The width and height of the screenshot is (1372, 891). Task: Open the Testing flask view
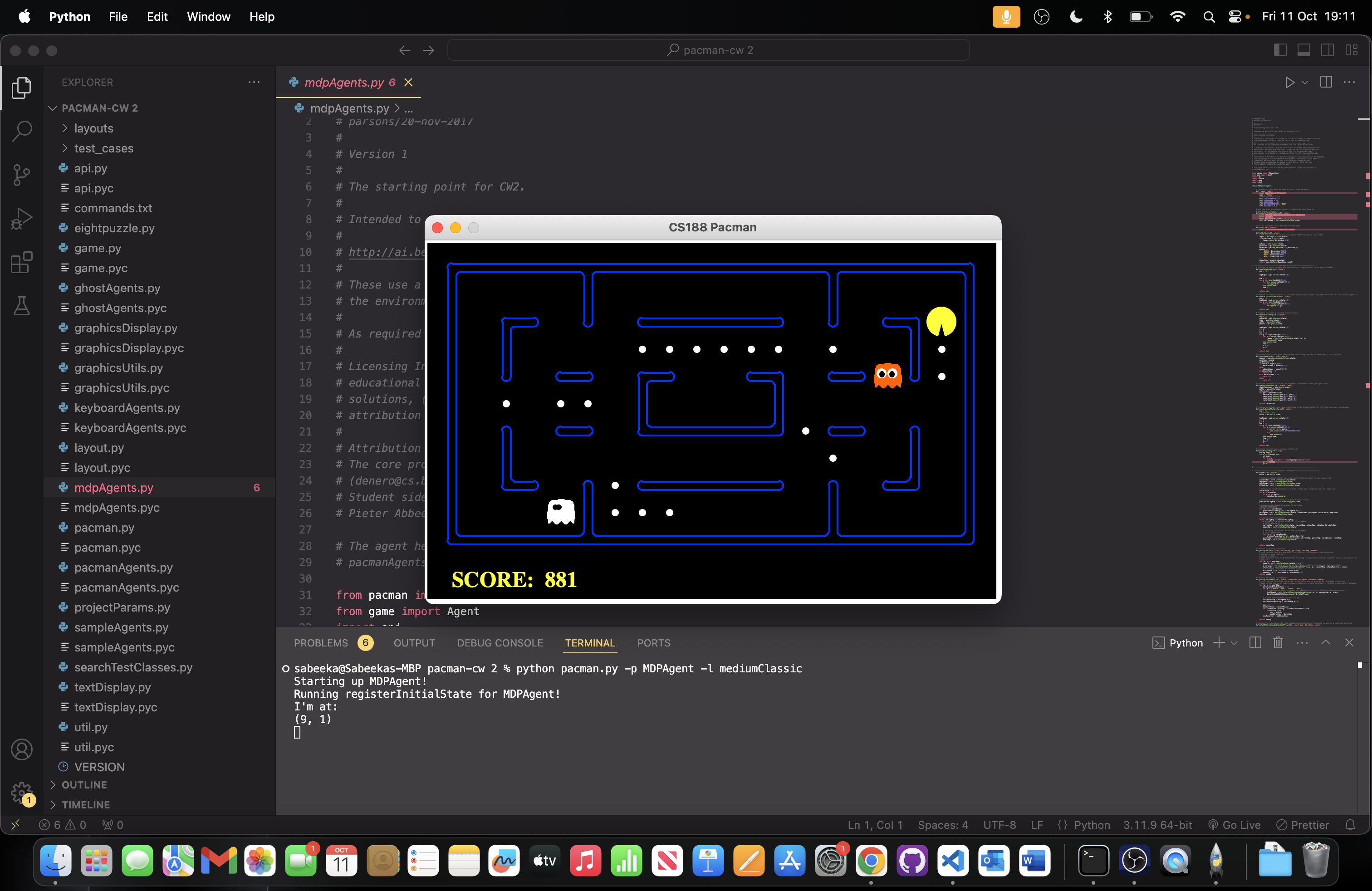[x=21, y=306]
